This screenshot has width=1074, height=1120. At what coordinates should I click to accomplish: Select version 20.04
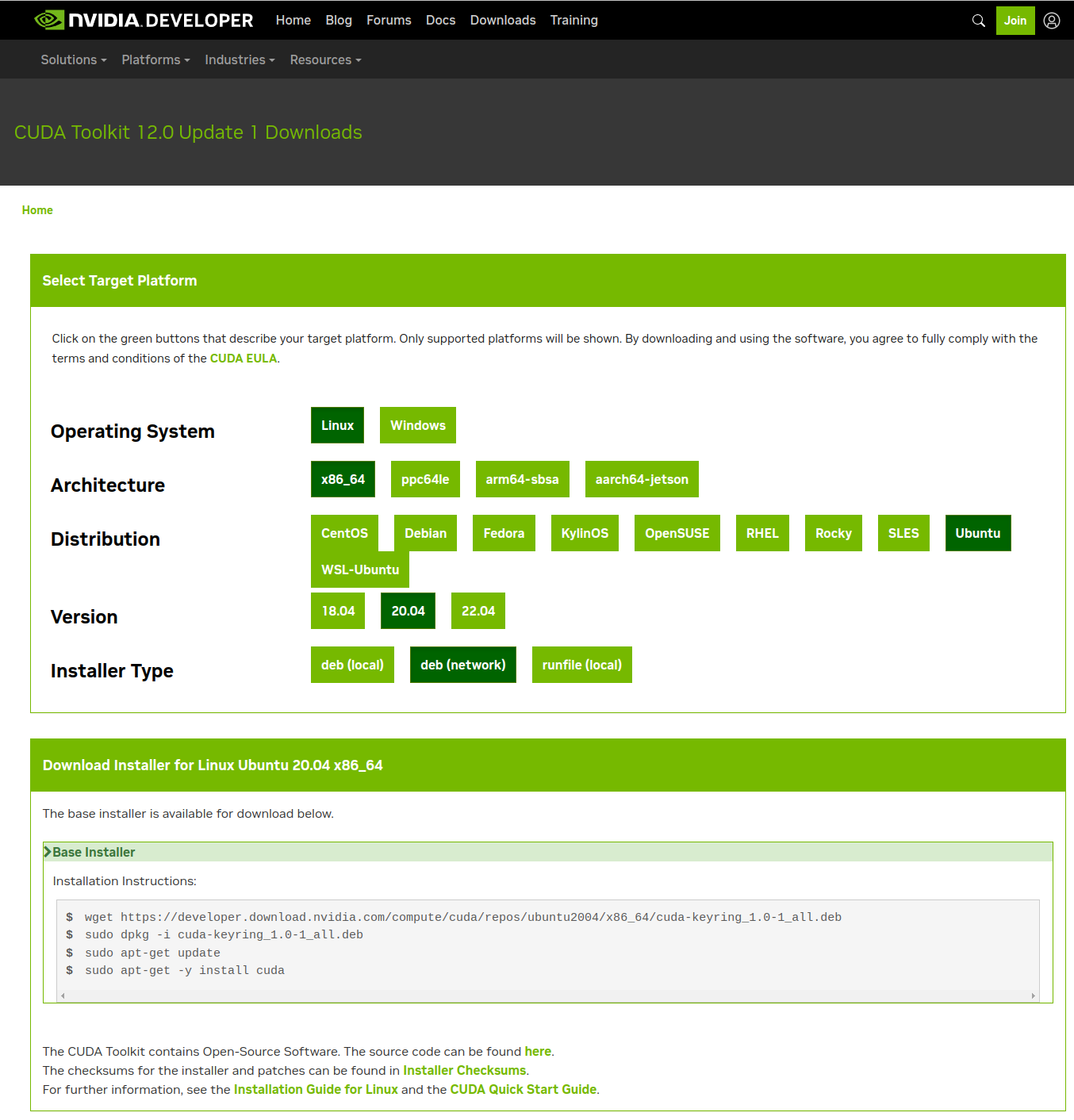408,611
